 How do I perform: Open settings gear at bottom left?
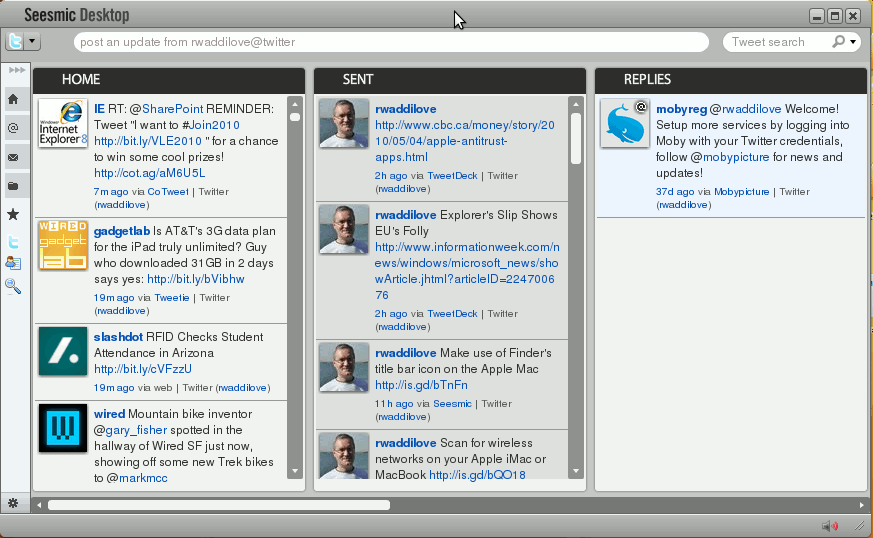[x=13, y=503]
